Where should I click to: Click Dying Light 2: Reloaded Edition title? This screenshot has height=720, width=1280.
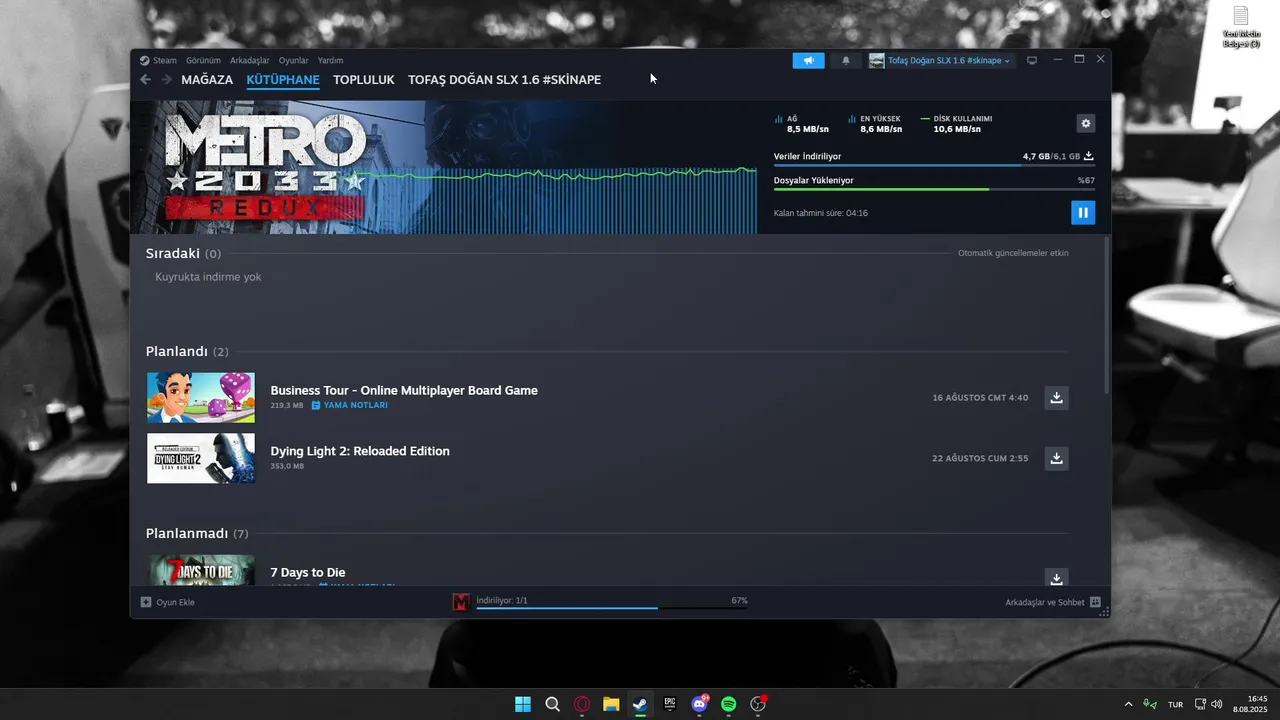(x=360, y=451)
